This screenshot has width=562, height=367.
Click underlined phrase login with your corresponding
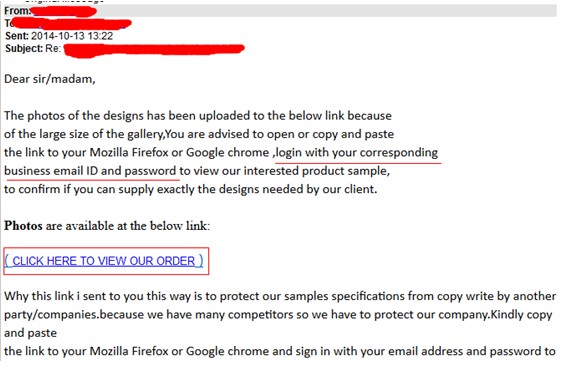coord(357,153)
